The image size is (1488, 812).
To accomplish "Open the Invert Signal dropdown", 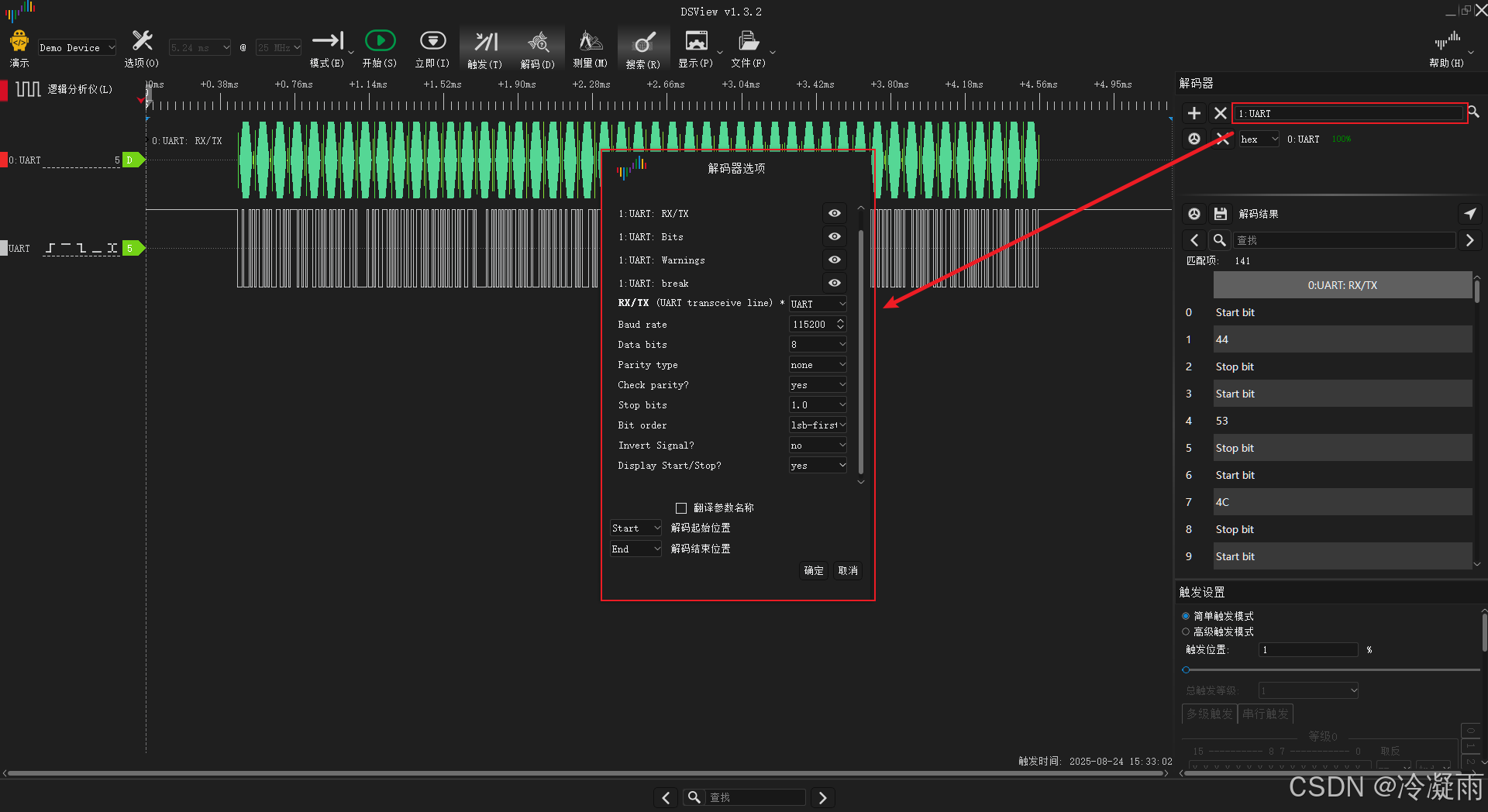I will click(818, 445).
